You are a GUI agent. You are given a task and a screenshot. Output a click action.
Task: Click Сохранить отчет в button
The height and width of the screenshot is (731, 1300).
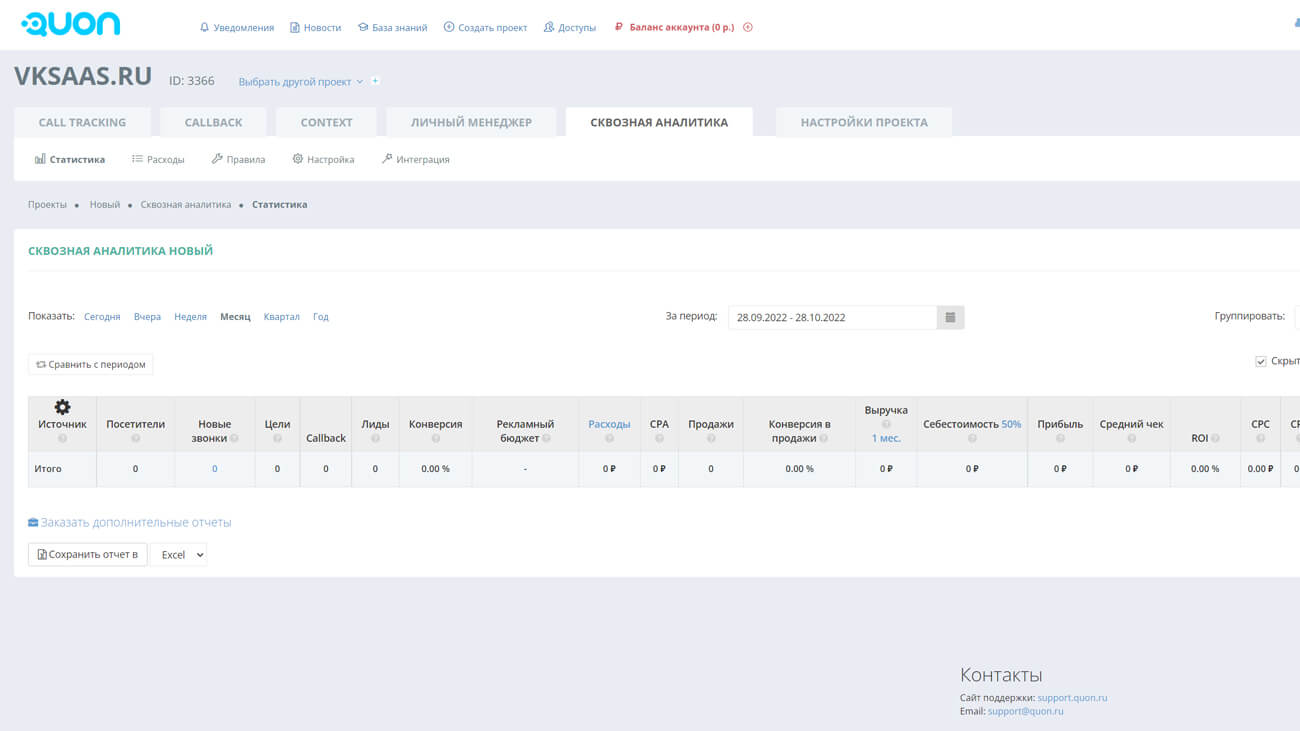pyautogui.click(x=88, y=555)
